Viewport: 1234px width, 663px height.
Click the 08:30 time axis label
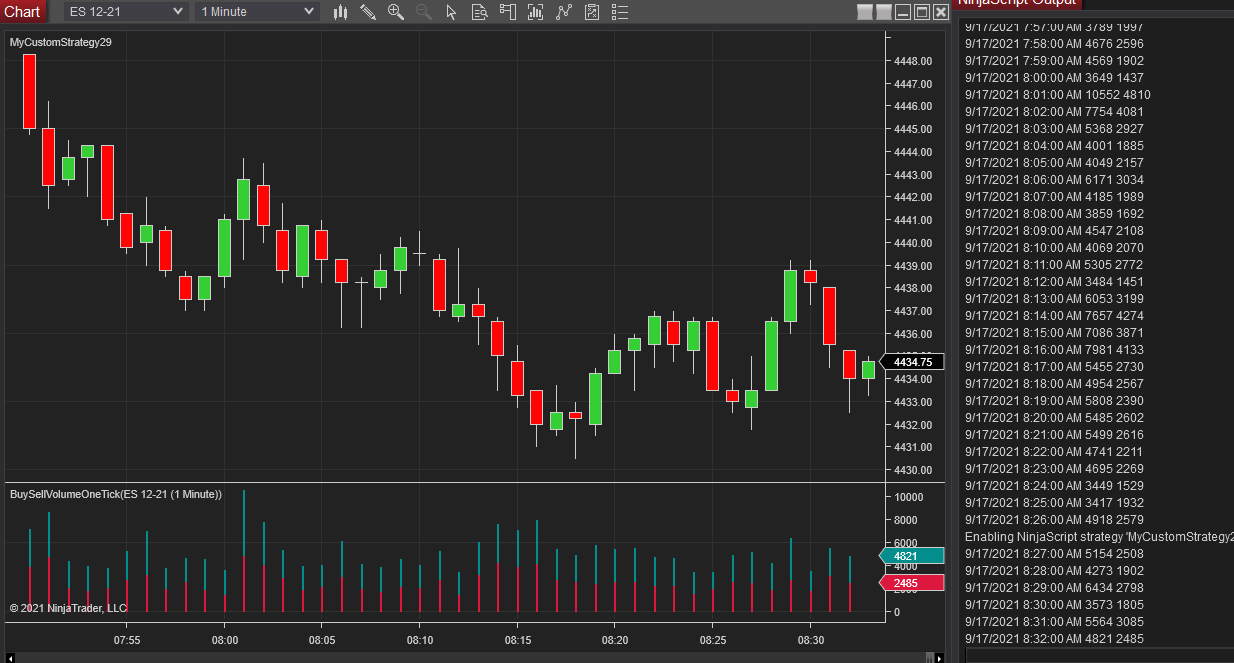[811, 639]
